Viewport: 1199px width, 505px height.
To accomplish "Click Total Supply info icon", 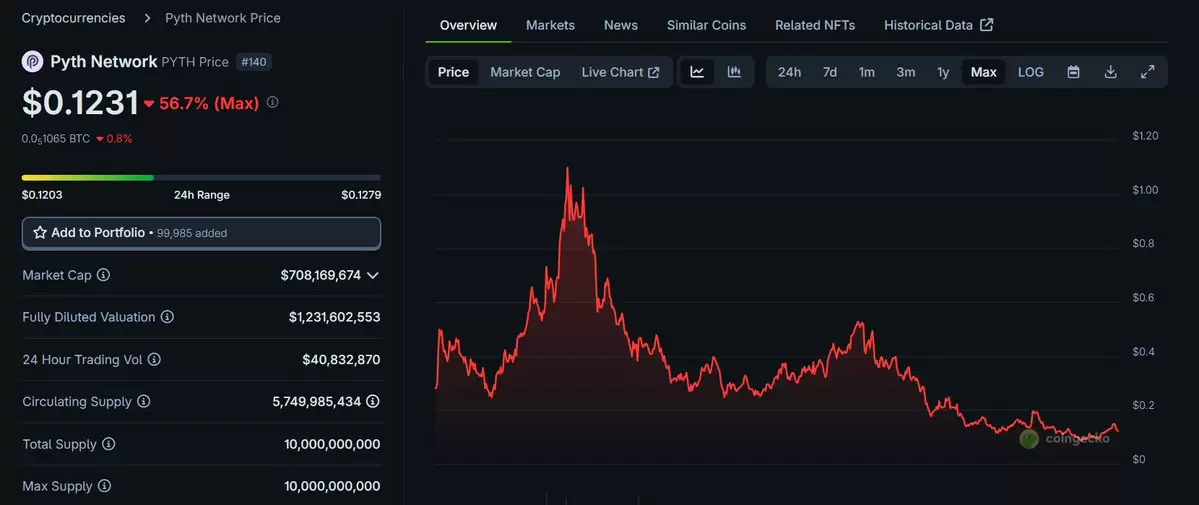I will 109,444.
